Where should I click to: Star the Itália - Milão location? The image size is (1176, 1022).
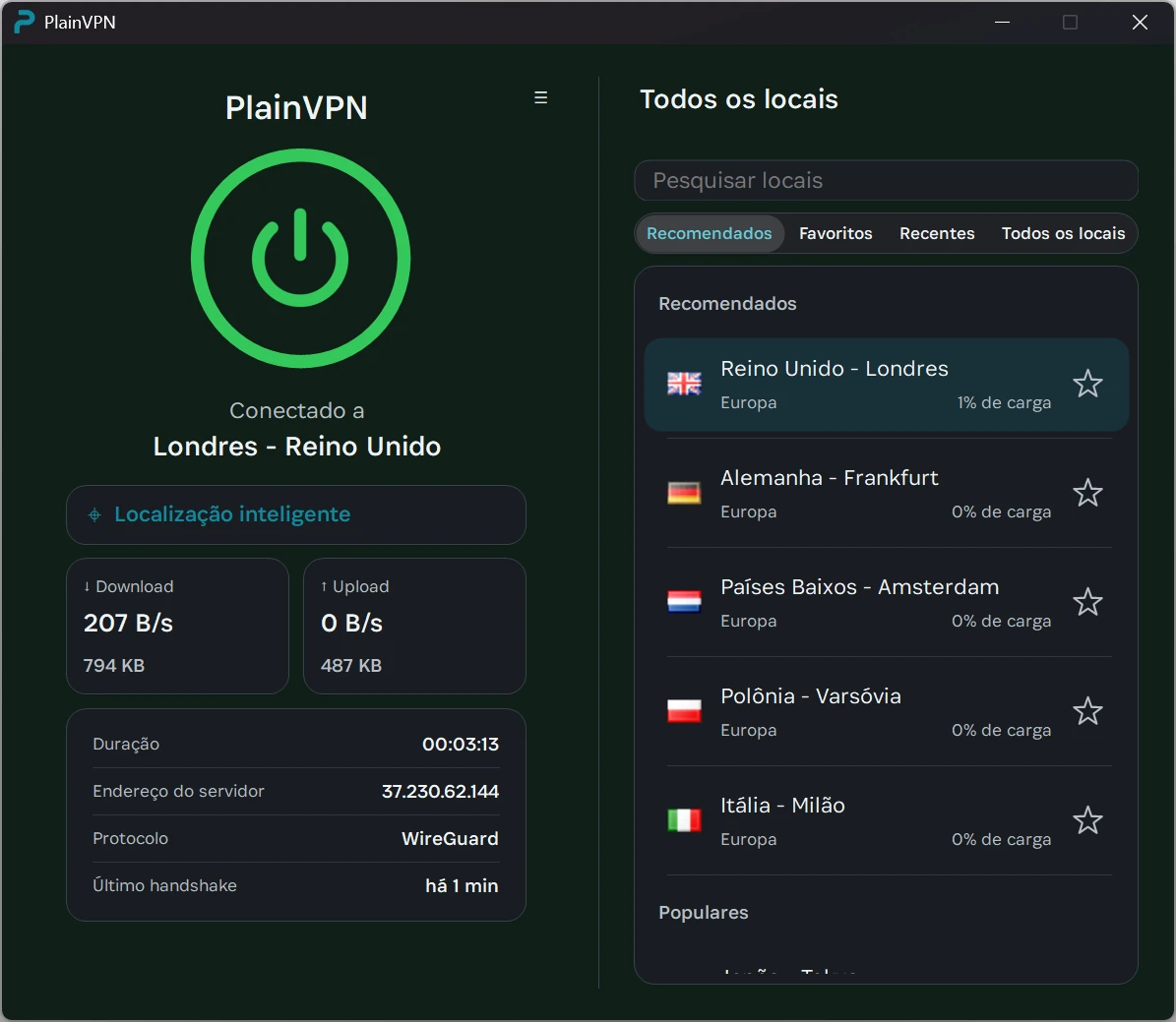[1087, 820]
